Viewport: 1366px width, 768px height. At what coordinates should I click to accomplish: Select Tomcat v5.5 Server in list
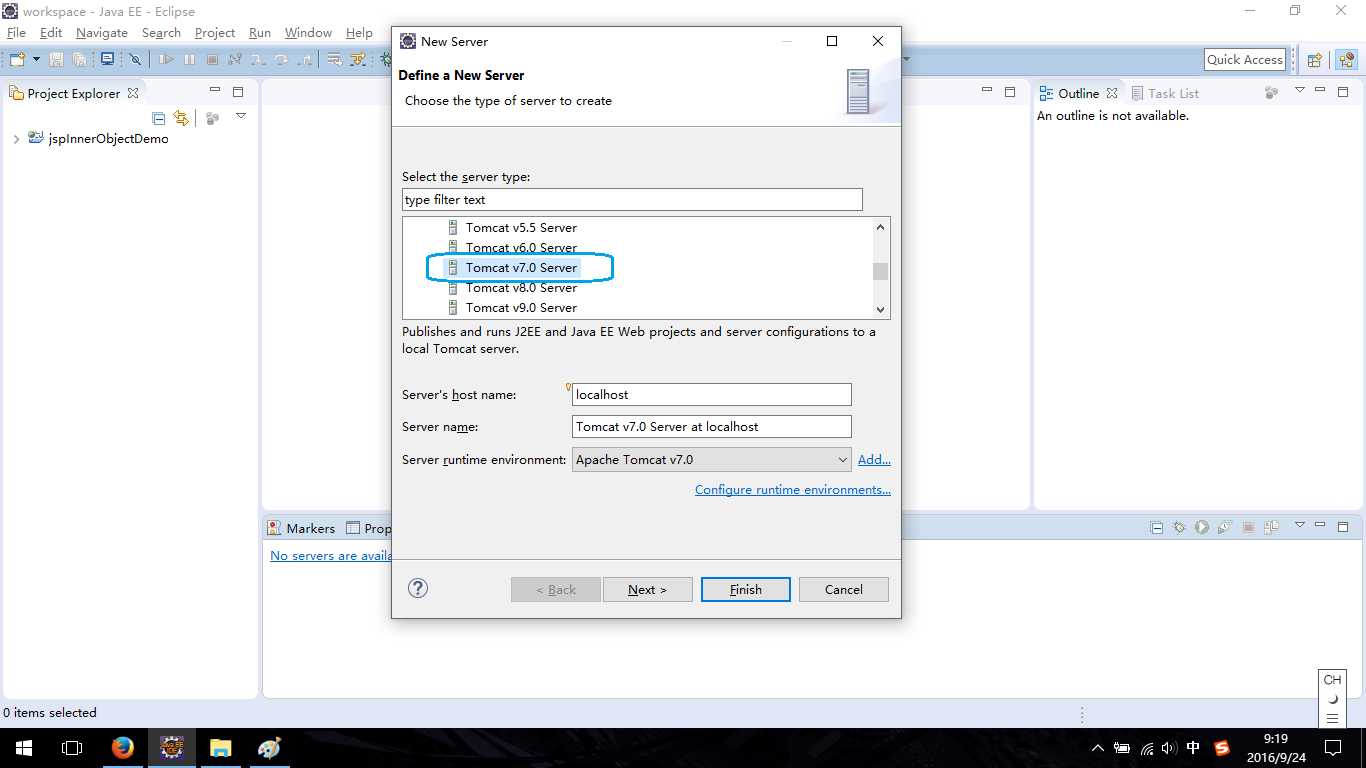(521, 228)
